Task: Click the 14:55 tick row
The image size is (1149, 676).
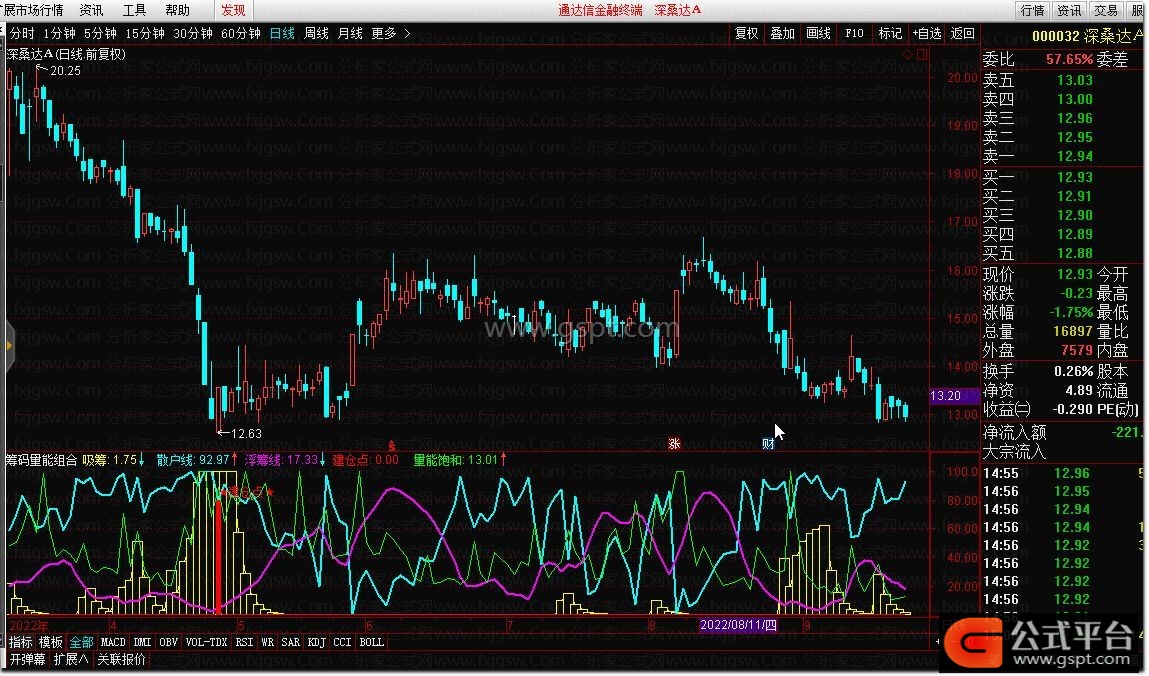Action: pyautogui.click(x=1063, y=474)
